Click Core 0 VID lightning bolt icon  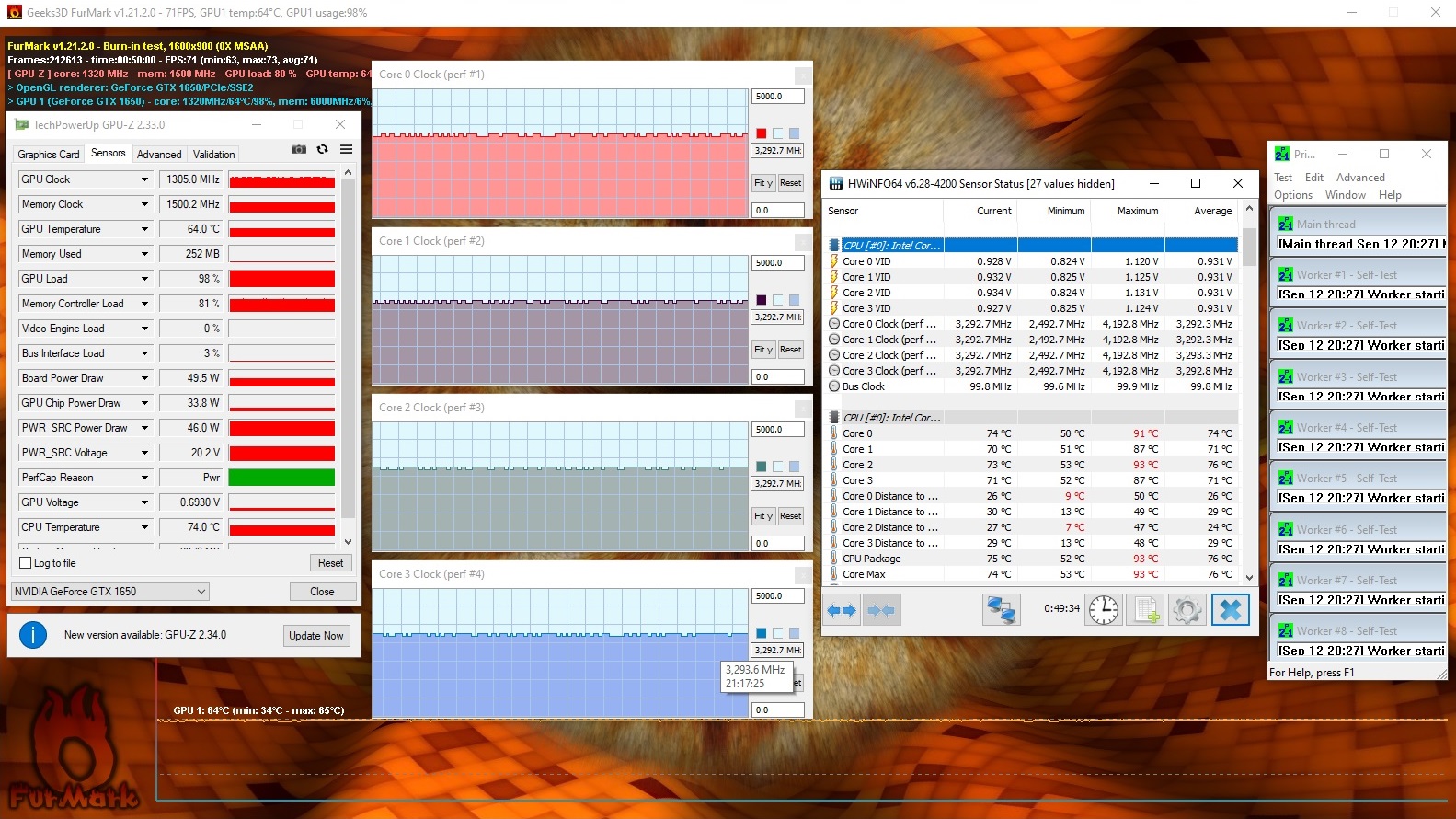point(834,261)
